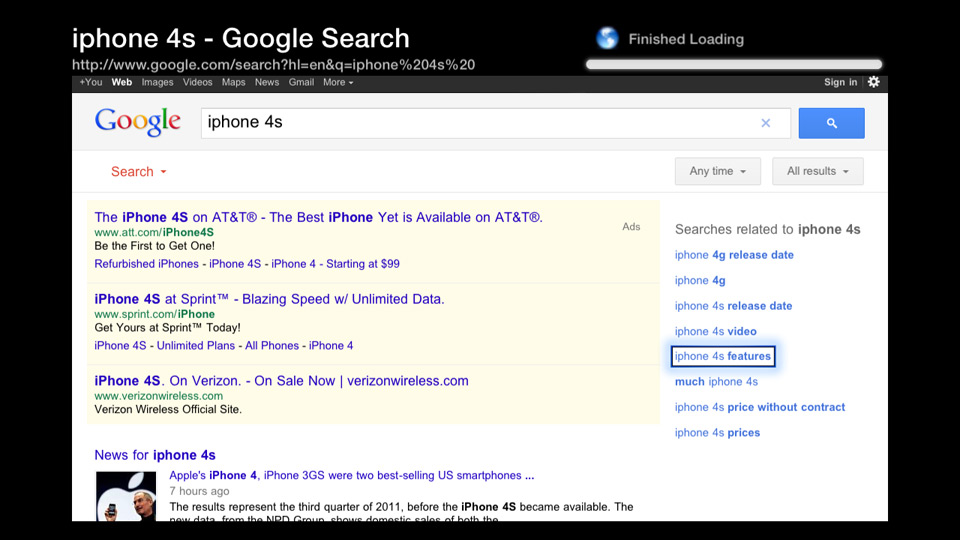Open the news story thumbnail image
The height and width of the screenshot is (540, 960).
pos(126,496)
